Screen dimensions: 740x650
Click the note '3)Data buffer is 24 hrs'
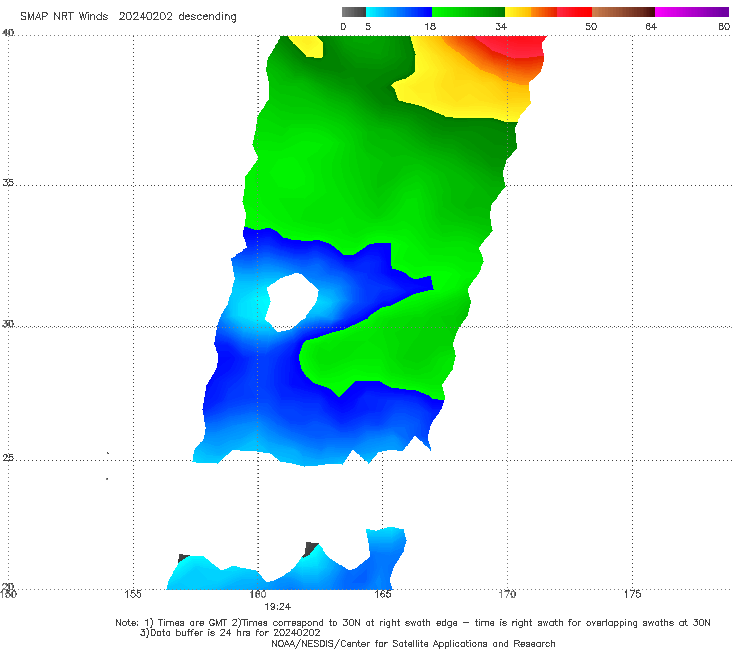pyautogui.click(x=230, y=633)
